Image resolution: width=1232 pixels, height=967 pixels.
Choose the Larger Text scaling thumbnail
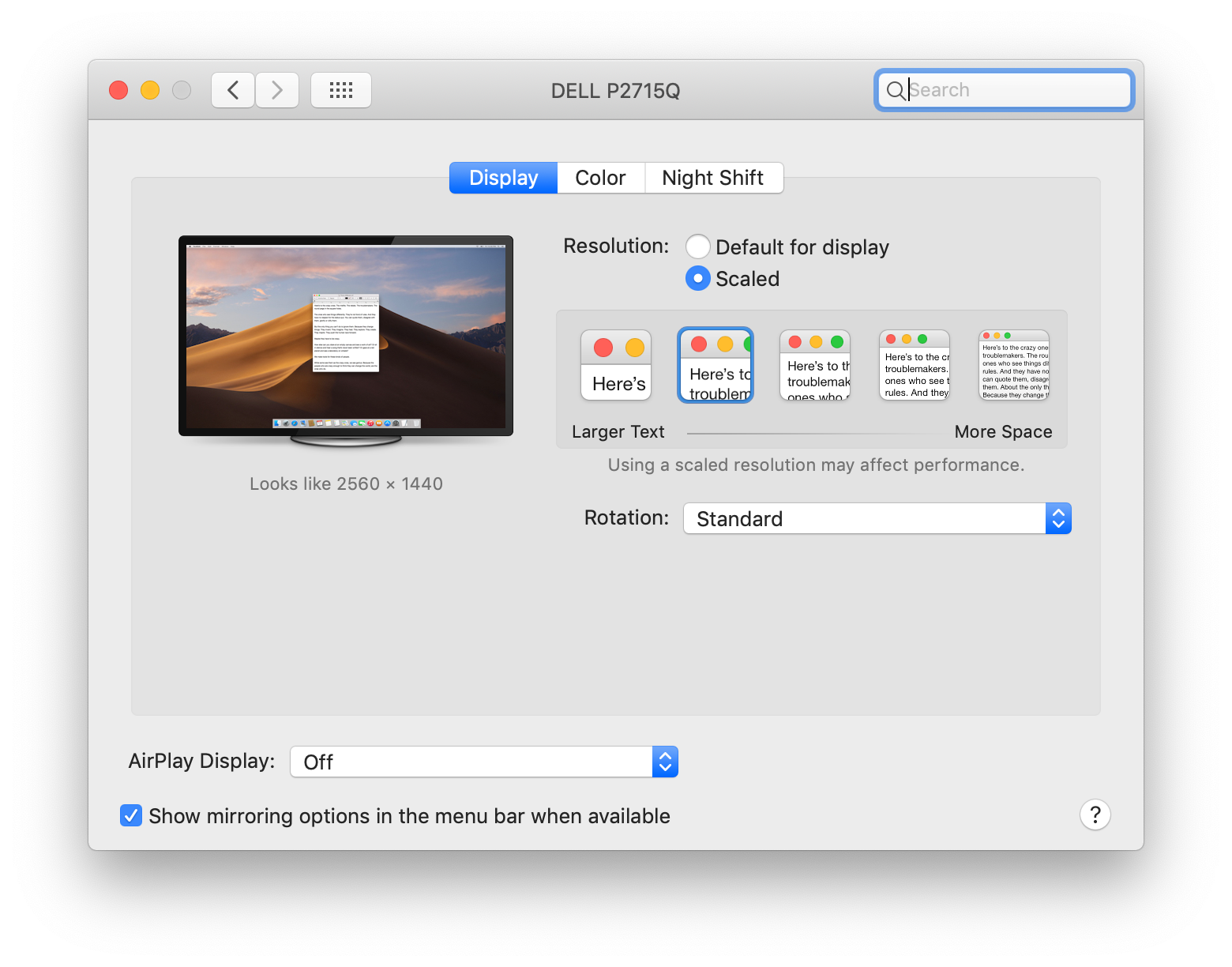pyautogui.click(x=616, y=365)
